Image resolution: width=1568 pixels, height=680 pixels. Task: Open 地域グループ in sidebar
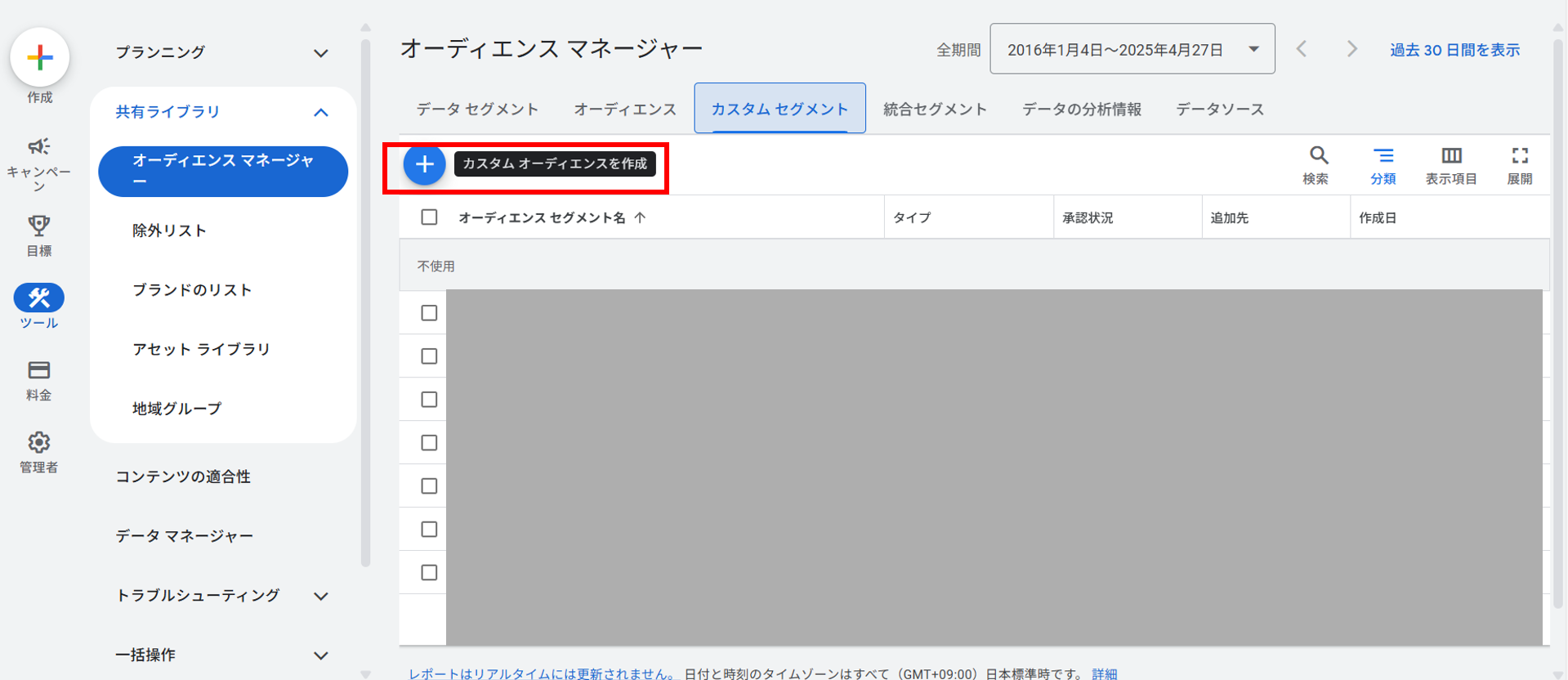176,409
